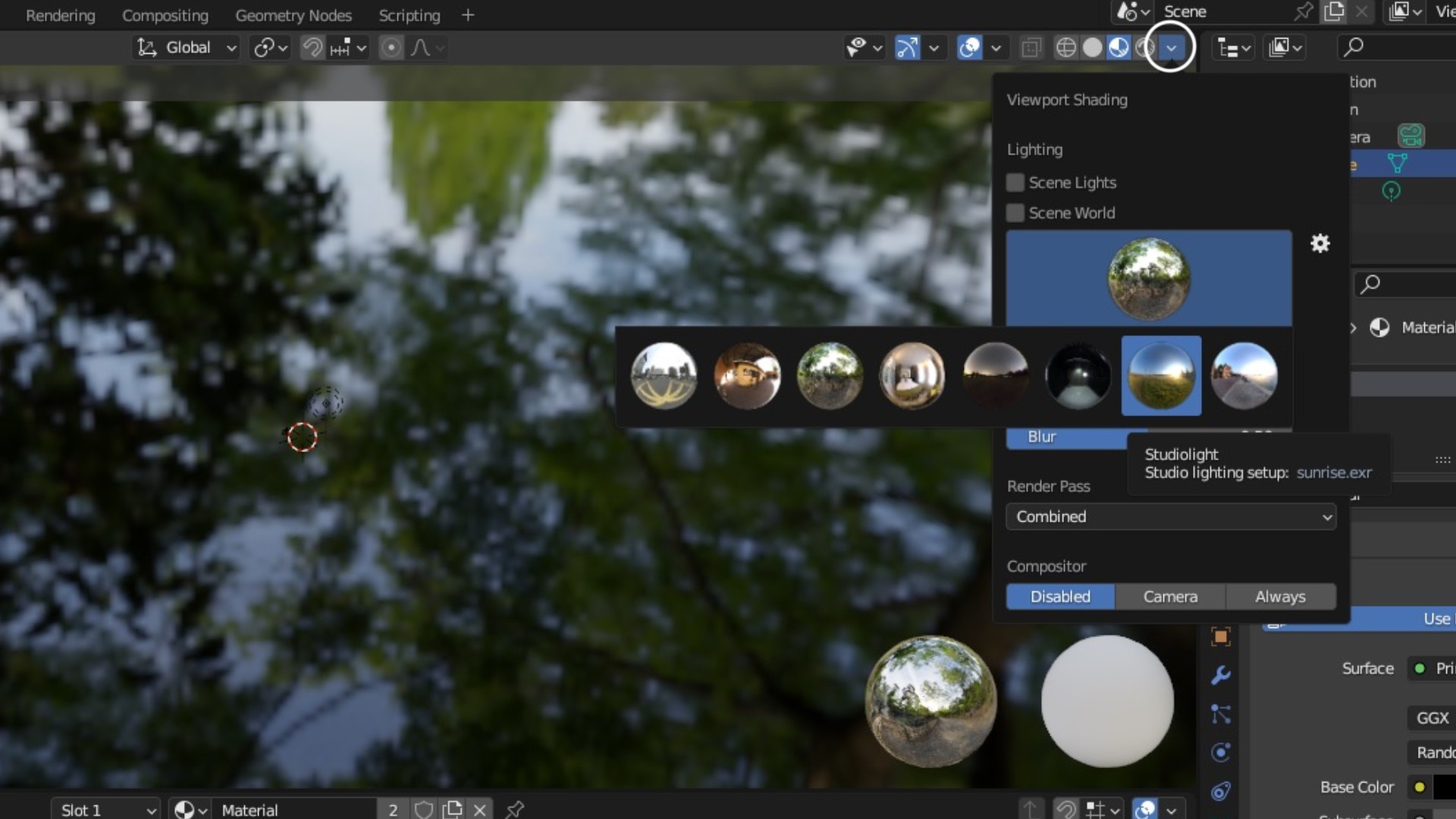This screenshot has height=819, width=1456.
Task: Select solid viewport shading mode
Action: pyautogui.click(x=1092, y=48)
